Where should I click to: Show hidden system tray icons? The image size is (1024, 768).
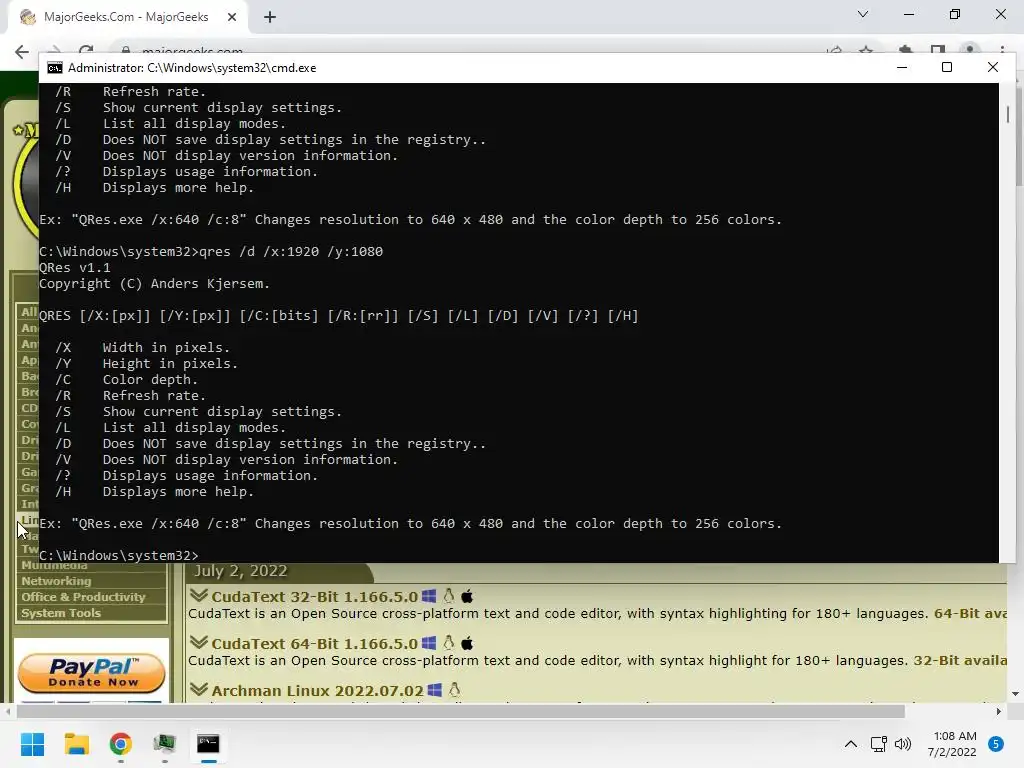point(850,744)
